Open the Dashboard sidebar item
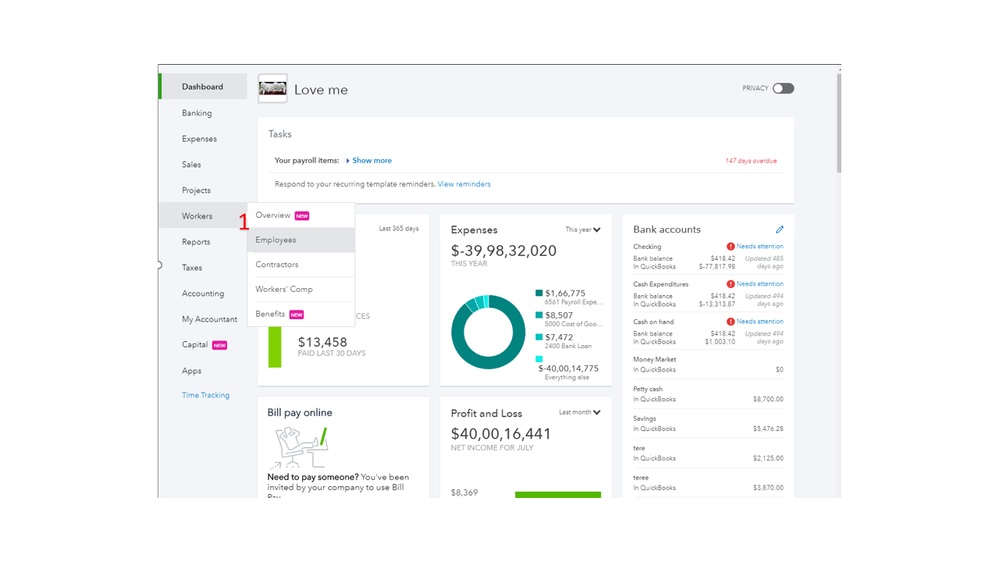The height and width of the screenshot is (562, 999). point(203,87)
